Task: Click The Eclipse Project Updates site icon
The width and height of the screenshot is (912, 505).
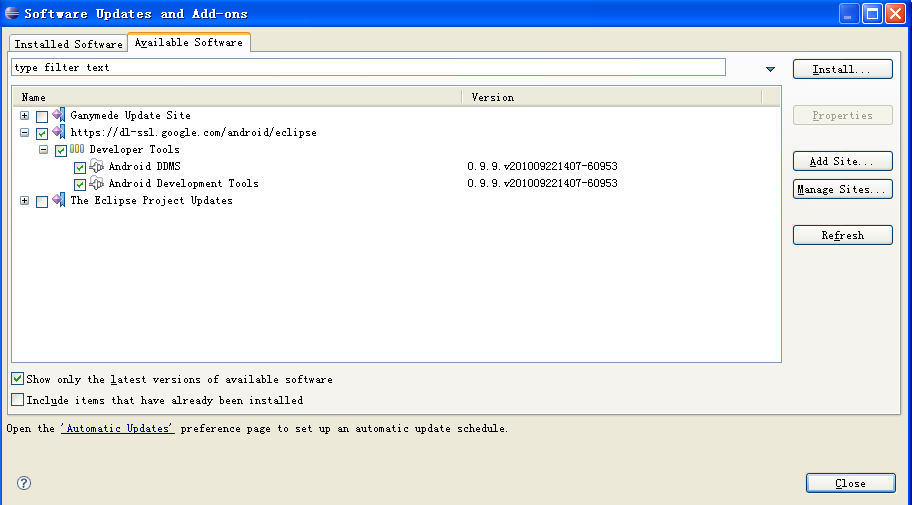Action: click(x=59, y=200)
